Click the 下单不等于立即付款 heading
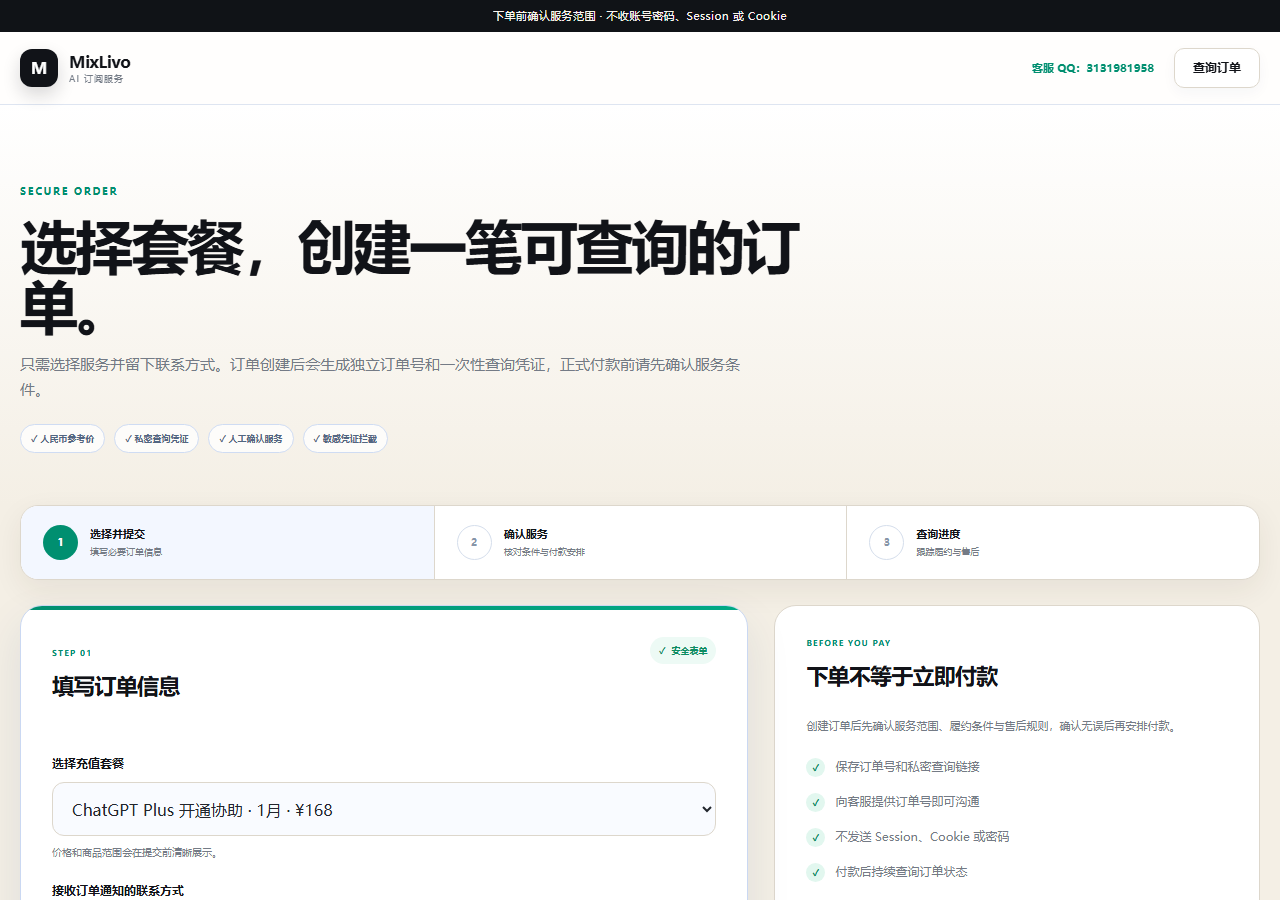The width and height of the screenshot is (1280, 900). click(902, 677)
